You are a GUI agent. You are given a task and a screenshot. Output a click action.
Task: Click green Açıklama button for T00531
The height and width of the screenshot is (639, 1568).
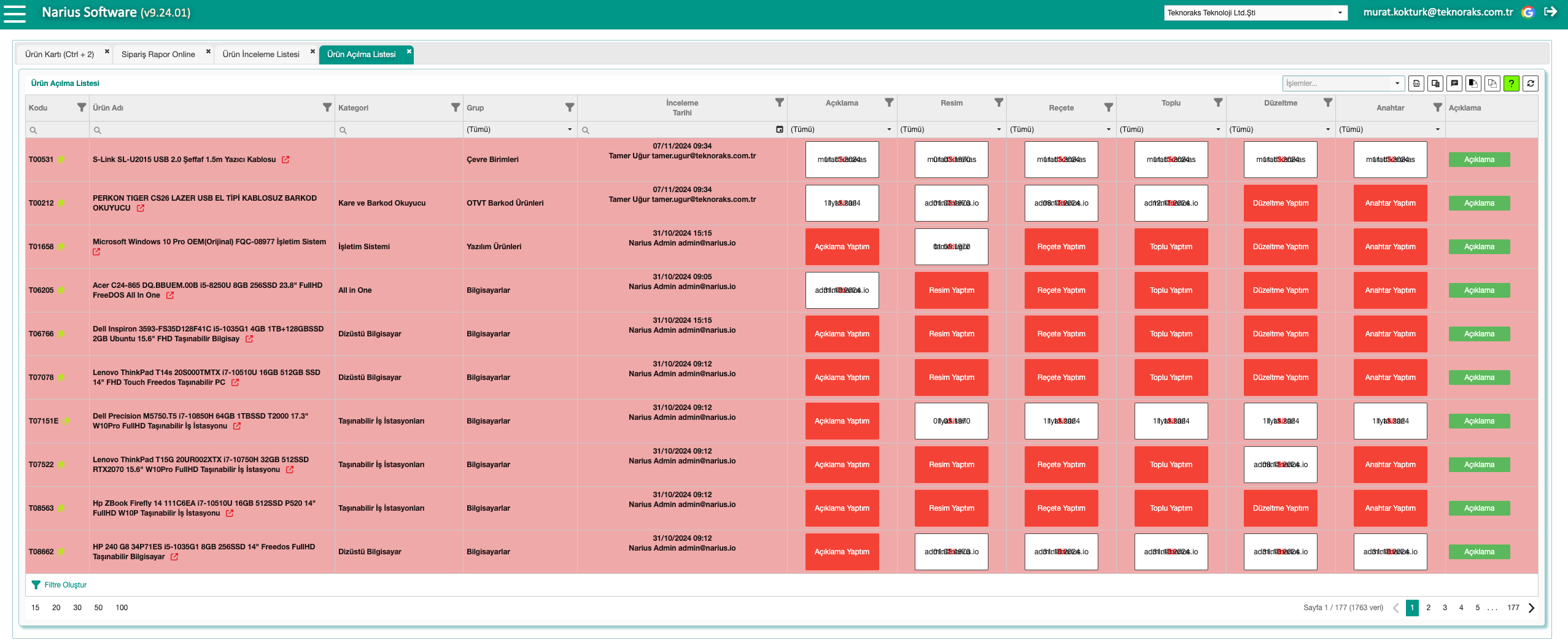tap(1479, 160)
